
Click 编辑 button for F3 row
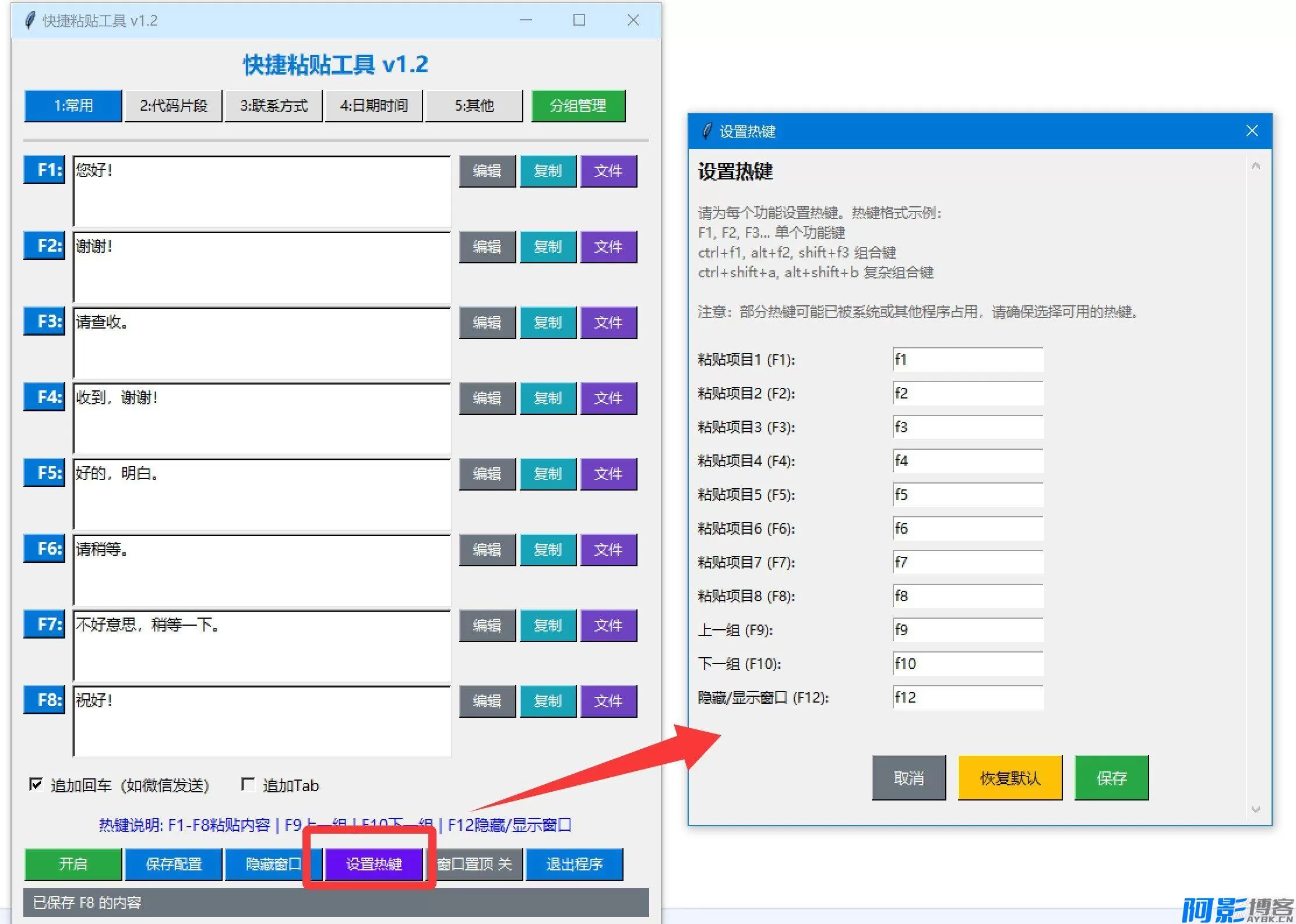coord(487,322)
